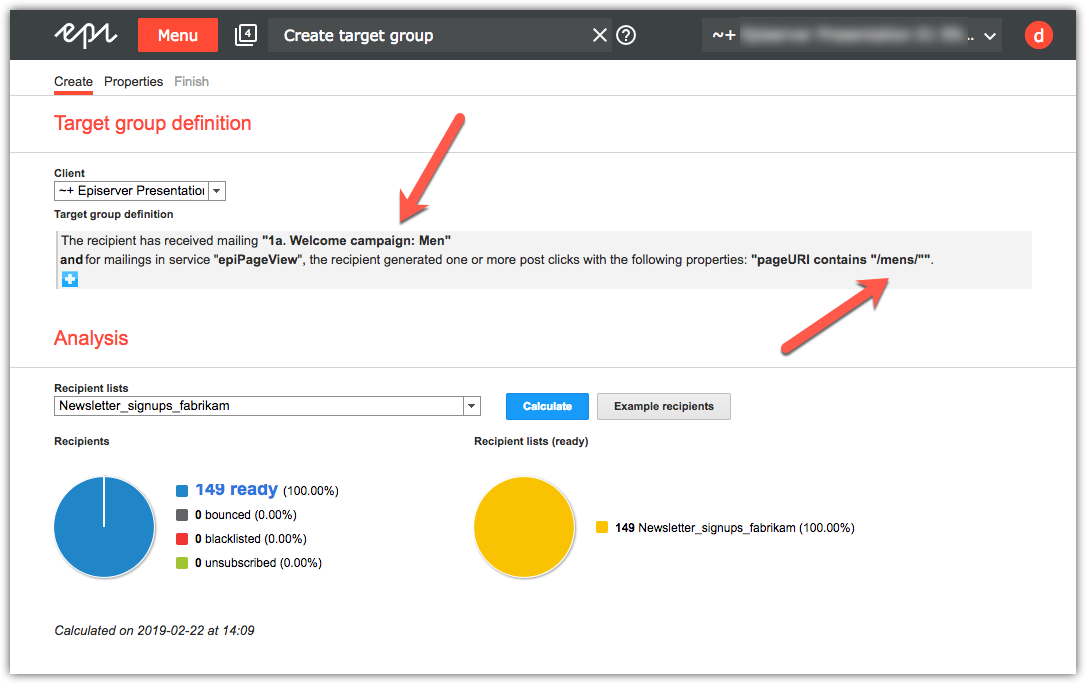The width and height of the screenshot is (1086, 684).
Task: Click the Episerver logo
Action: coord(86,35)
